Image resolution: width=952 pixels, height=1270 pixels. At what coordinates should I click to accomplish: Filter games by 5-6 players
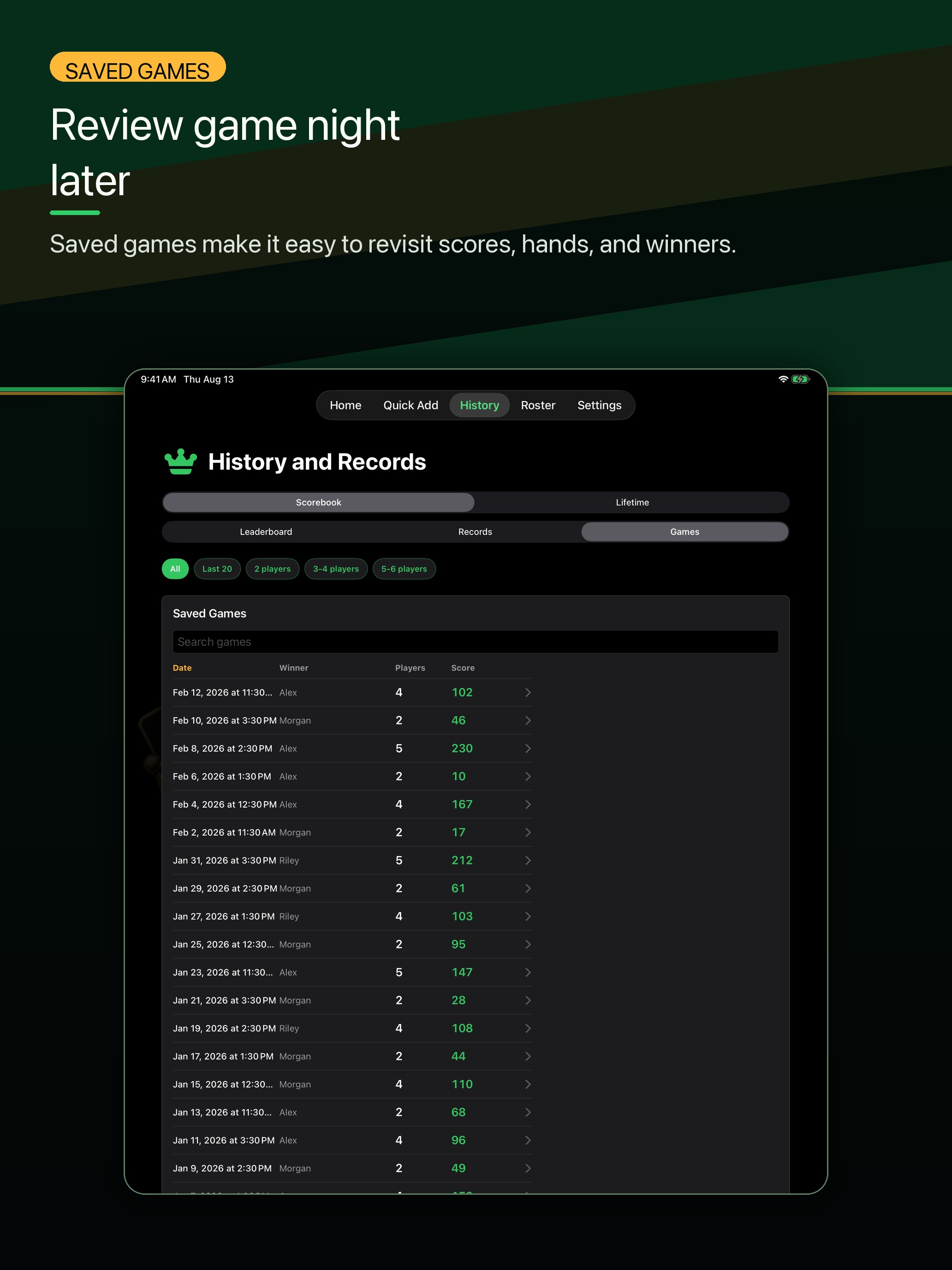coord(404,569)
